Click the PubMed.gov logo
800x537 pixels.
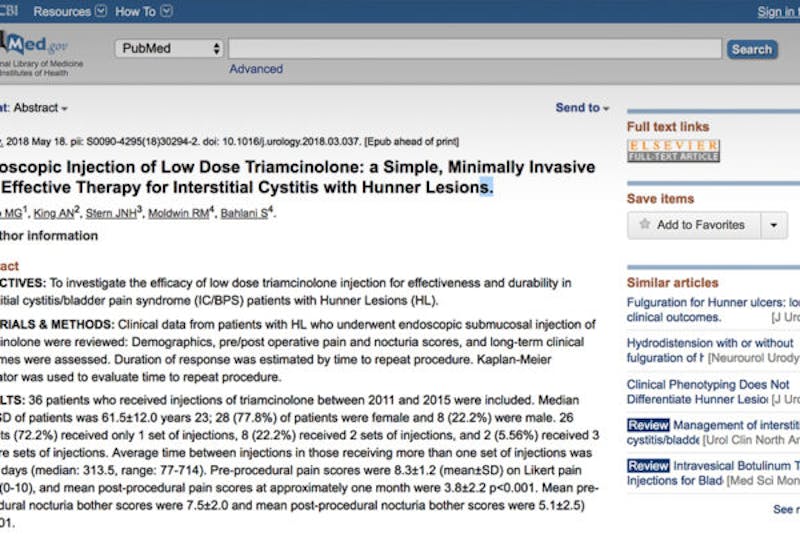pos(34,45)
